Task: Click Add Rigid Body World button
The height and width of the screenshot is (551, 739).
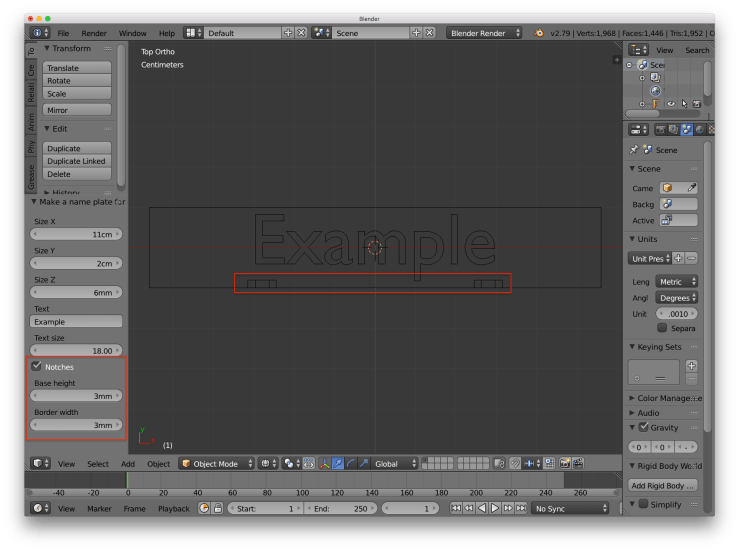Action: [x=663, y=485]
